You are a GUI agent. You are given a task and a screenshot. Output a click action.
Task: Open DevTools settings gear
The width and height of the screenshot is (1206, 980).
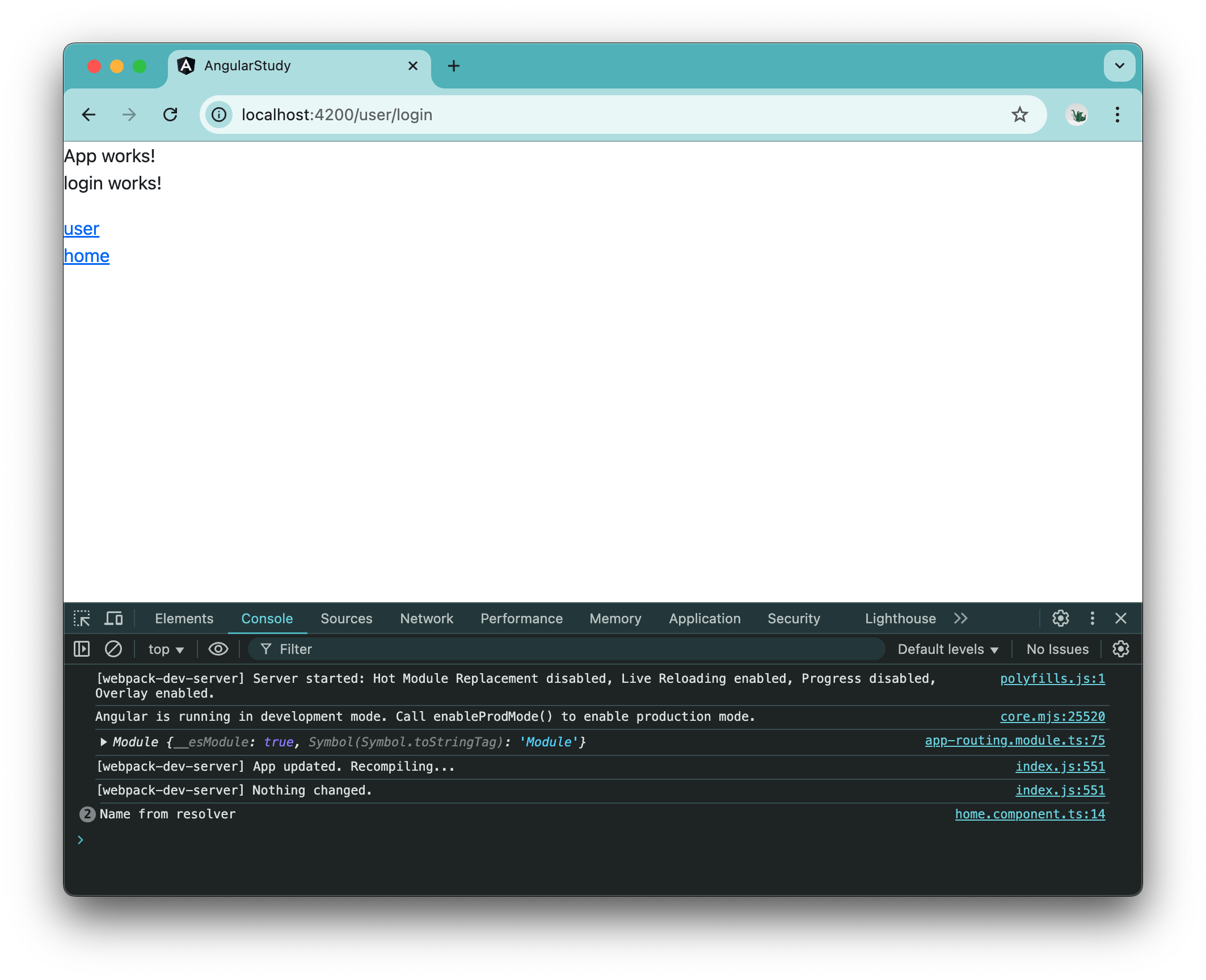click(x=1060, y=618)
